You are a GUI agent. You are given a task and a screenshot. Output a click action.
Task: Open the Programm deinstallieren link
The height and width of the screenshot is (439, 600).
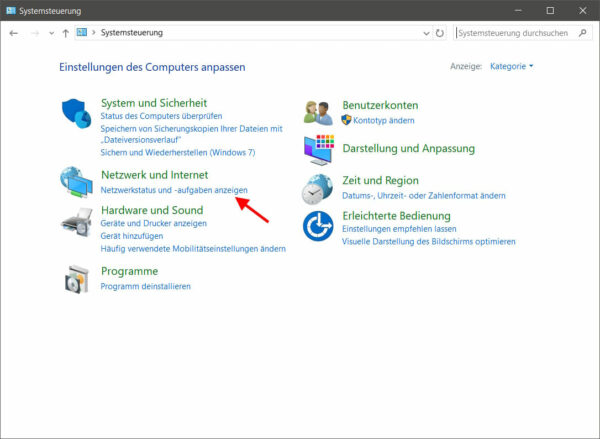[x=145, y=286]
